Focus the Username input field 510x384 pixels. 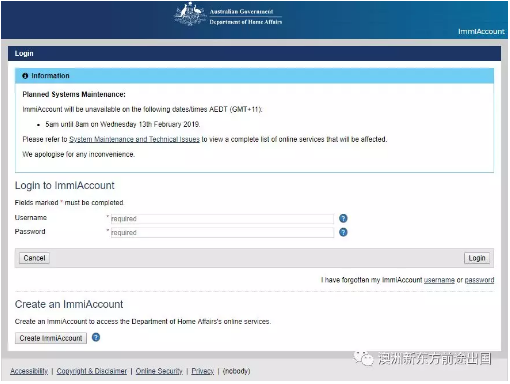(x=222, y=219)
